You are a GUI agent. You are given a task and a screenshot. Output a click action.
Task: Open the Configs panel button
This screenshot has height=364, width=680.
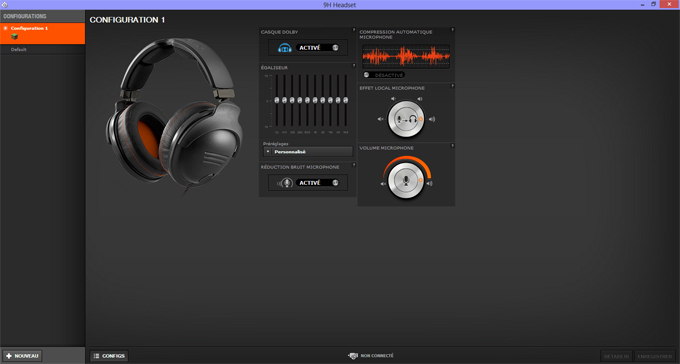tap(109, 356)
